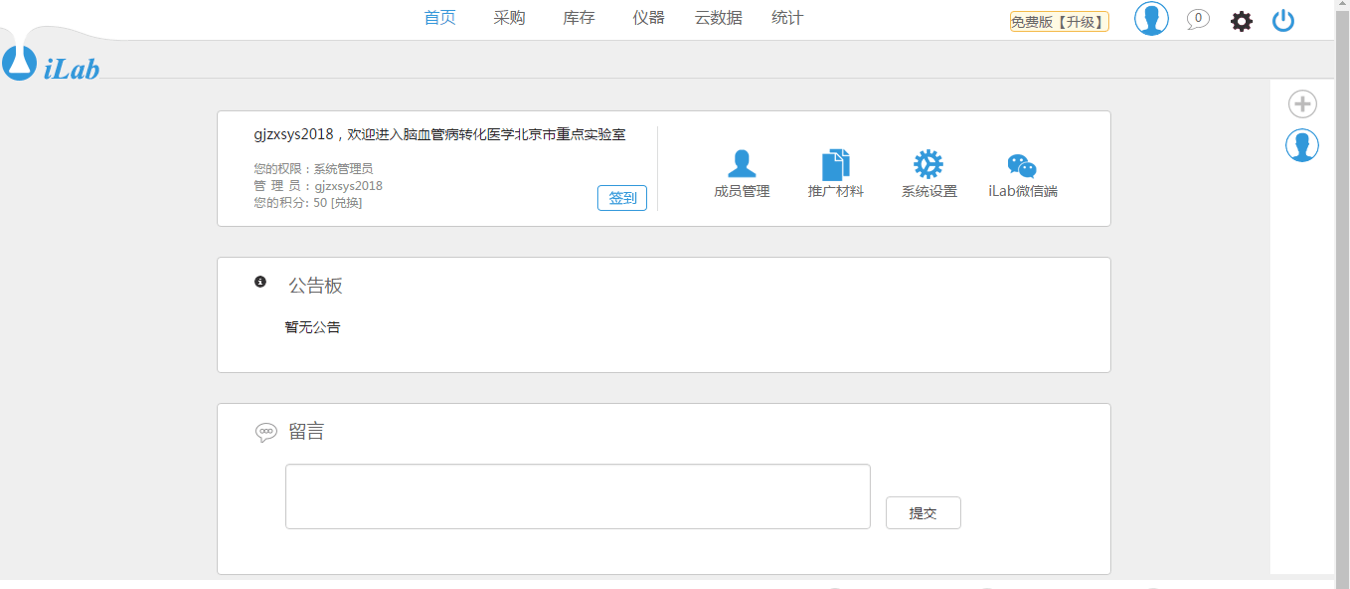This screenshot has width=1350, height=589.
Task: Click the welcome message with gjzxsys2018
Action: [x=440, y=135]
